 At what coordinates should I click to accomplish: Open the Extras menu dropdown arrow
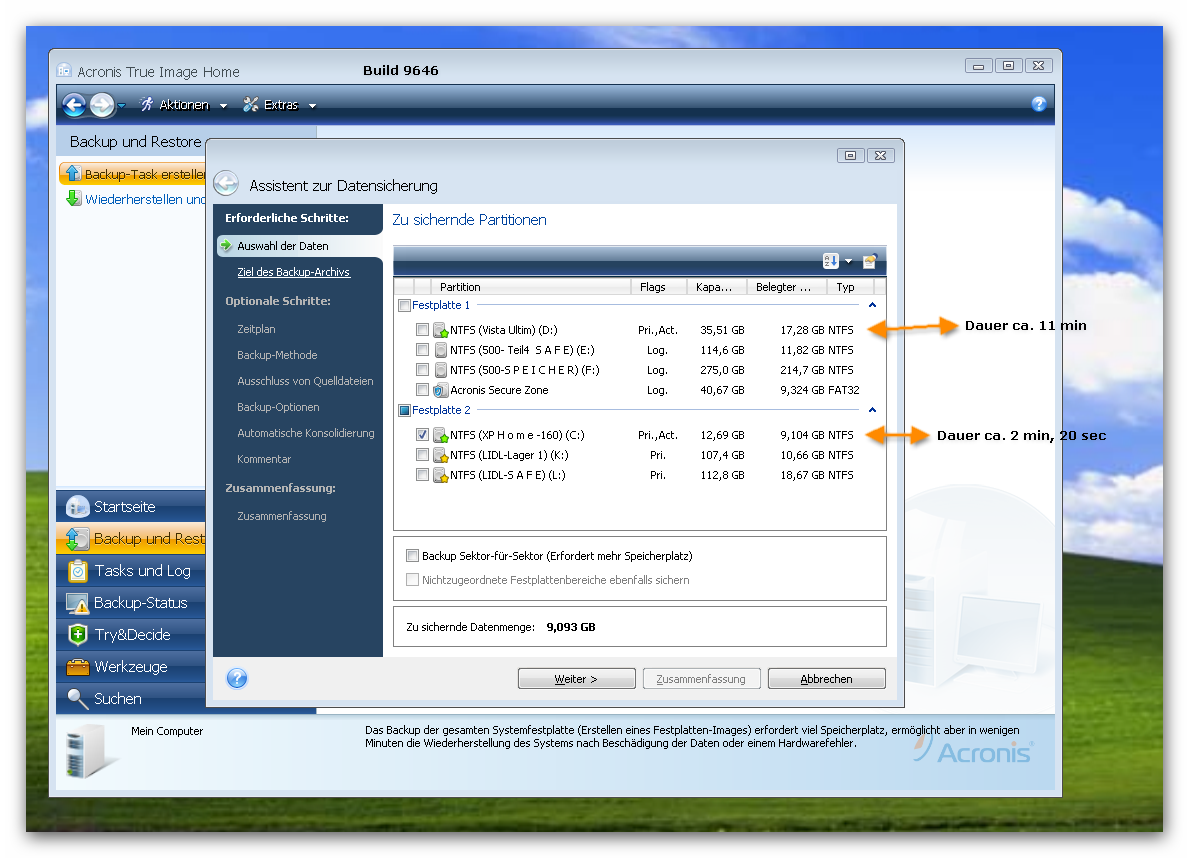(312, 106)
